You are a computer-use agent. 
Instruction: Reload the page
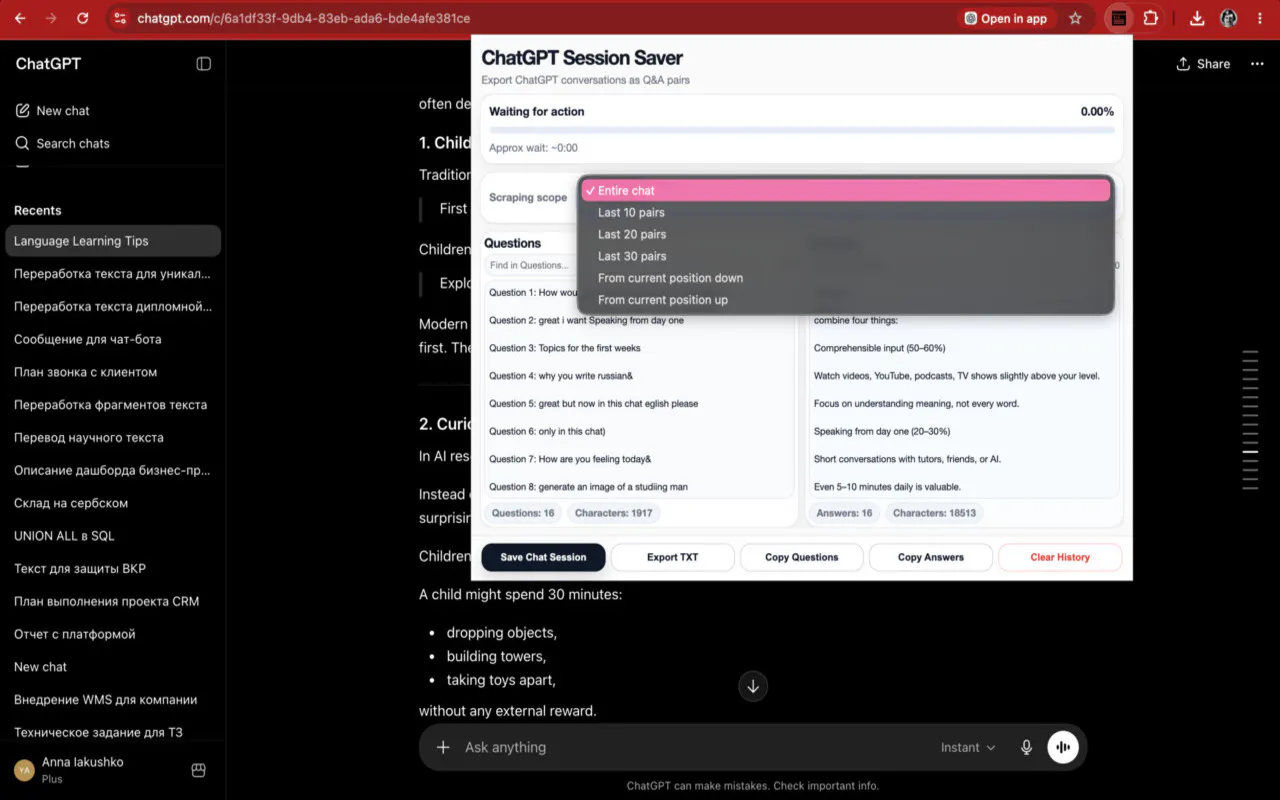tap(83, 18)
